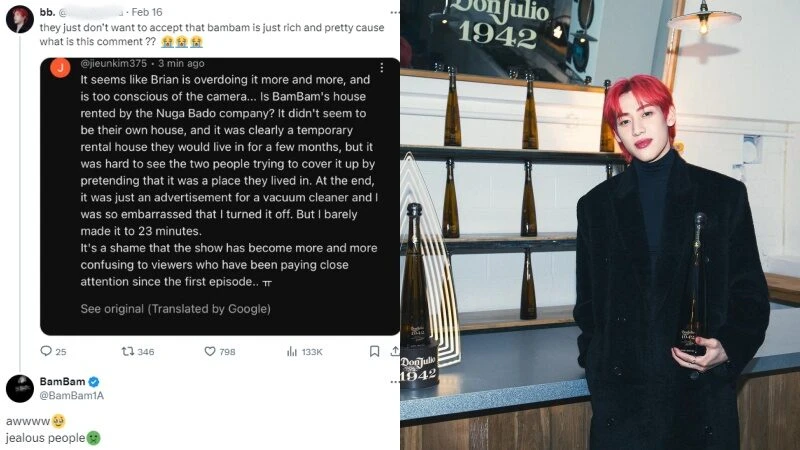Bookmark the bb. tweet

click(374, 351)
